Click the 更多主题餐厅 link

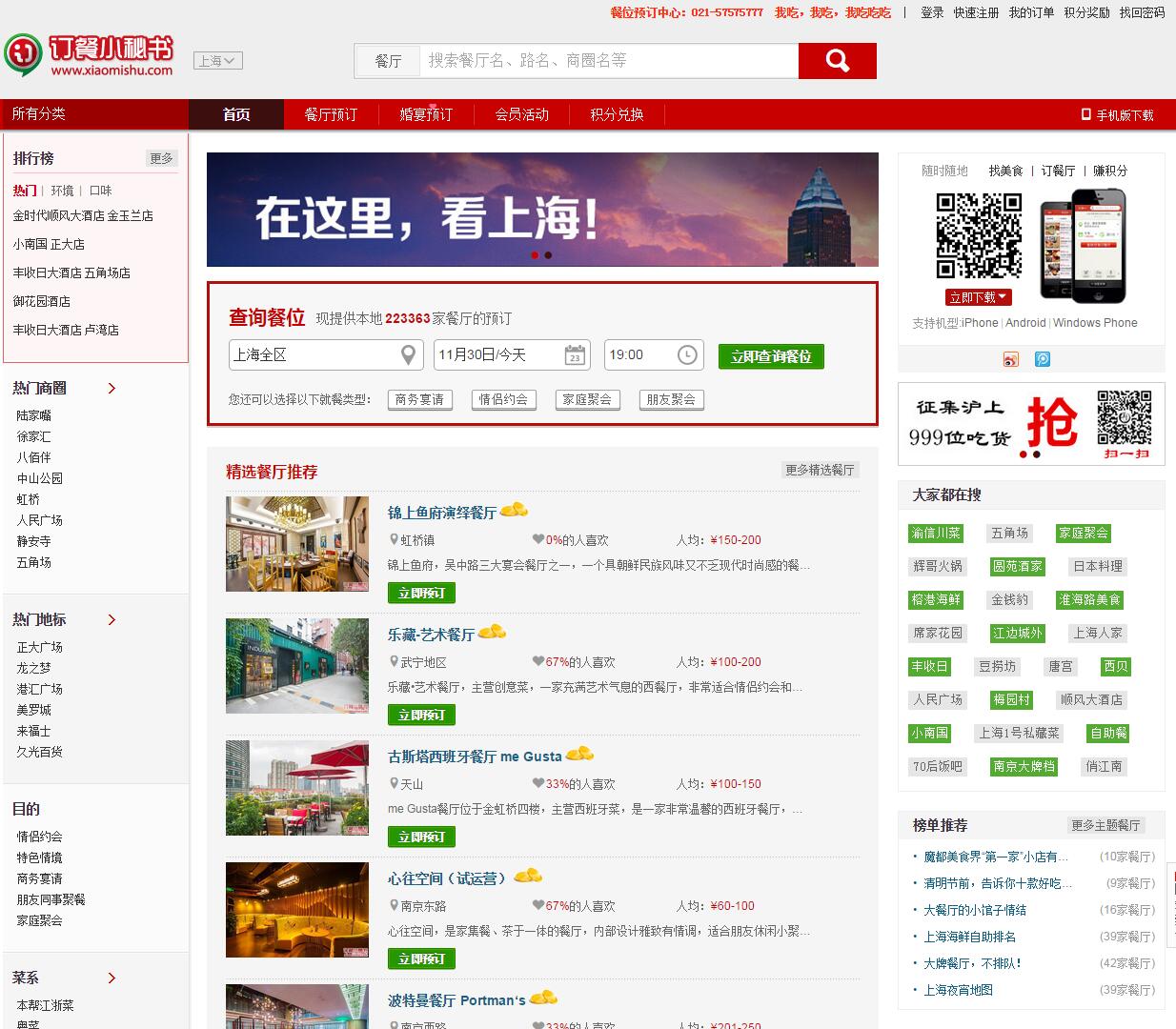(1105, 825)
